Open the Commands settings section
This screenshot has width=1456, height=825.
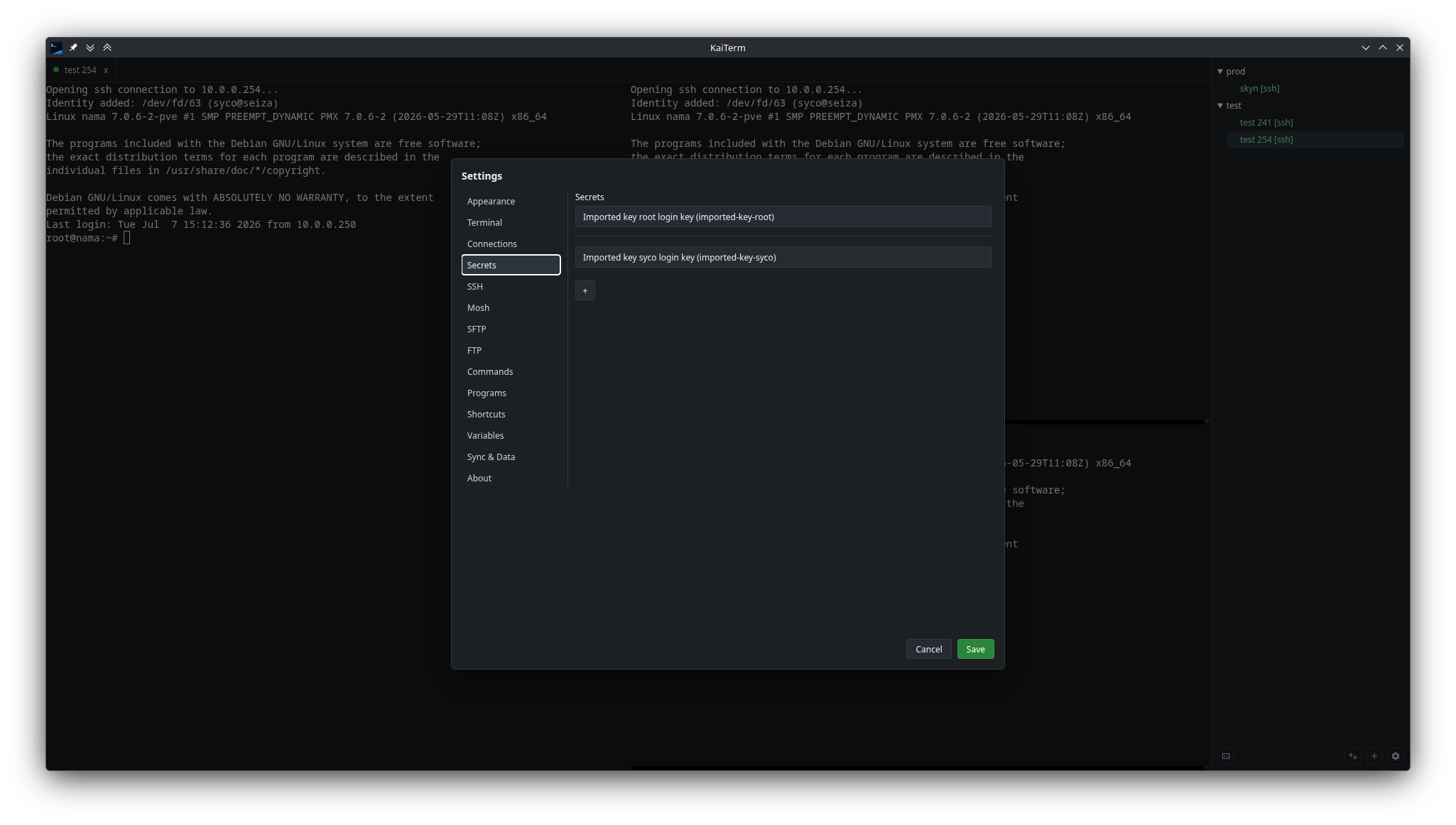[511, 372]
